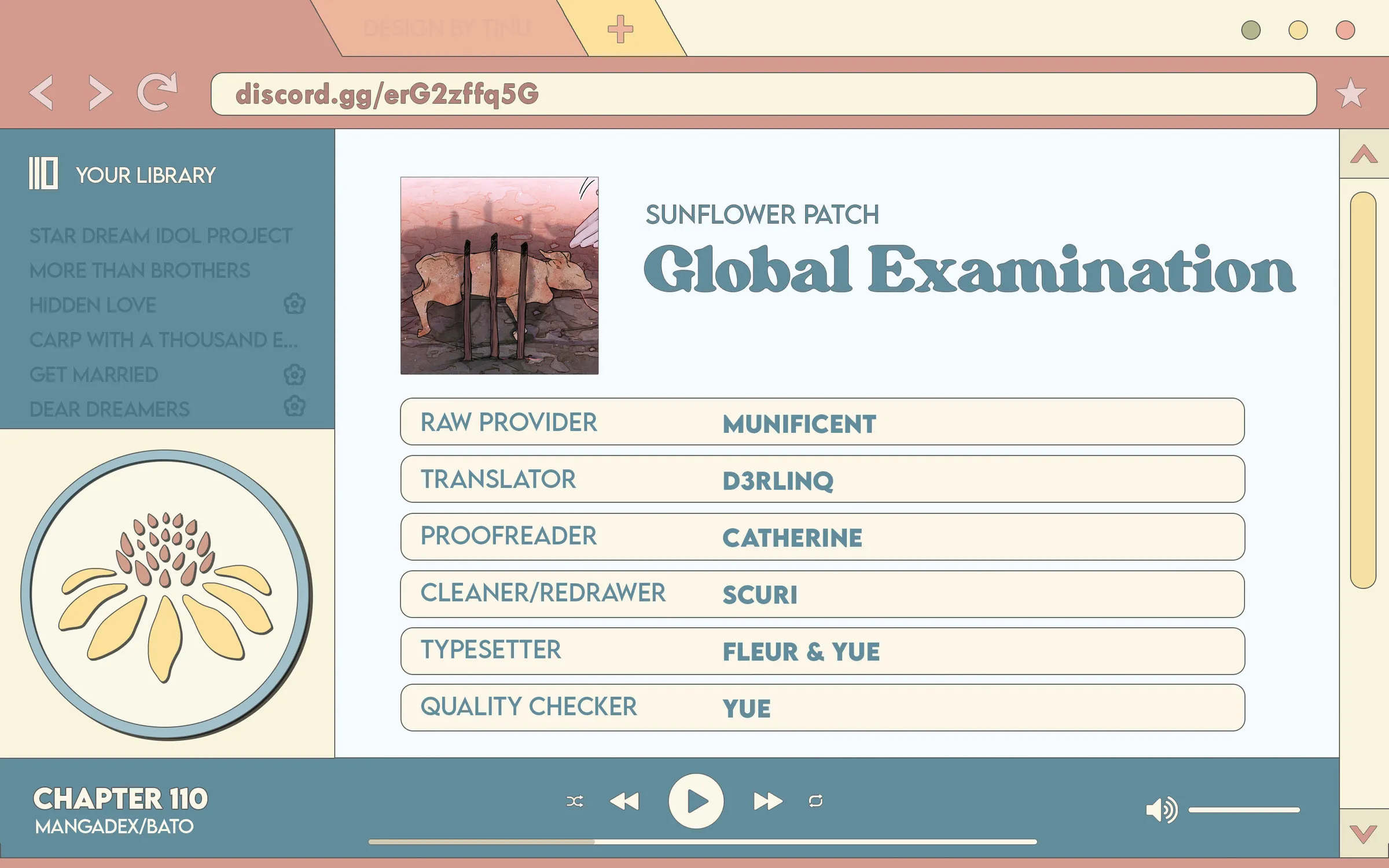The image size is (1389, 868).
Task: Click the scroll up chevron
Action: [x=1364, y=154]
